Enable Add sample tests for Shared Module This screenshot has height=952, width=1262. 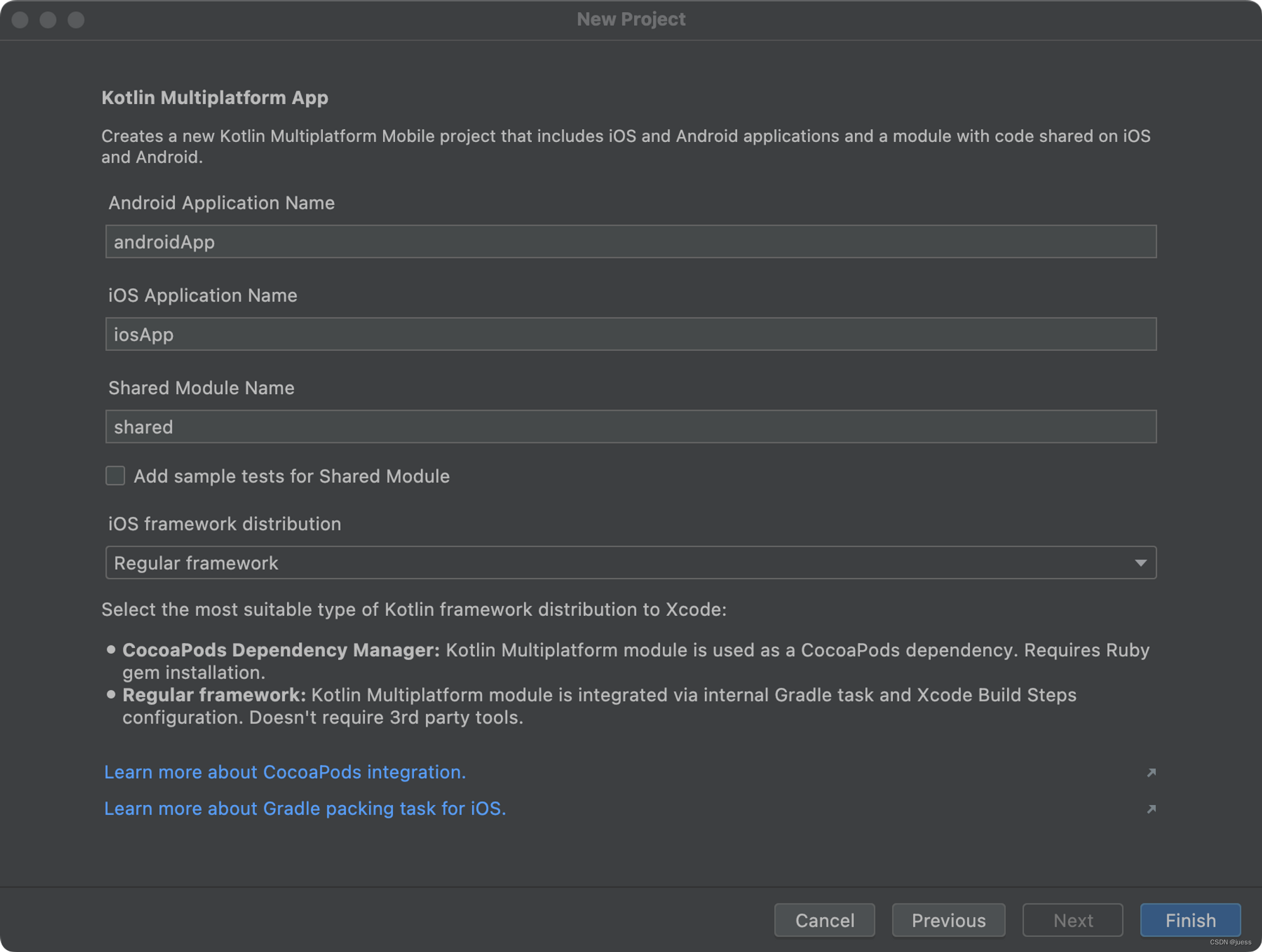pyautogui.click(x=115, y=476)
